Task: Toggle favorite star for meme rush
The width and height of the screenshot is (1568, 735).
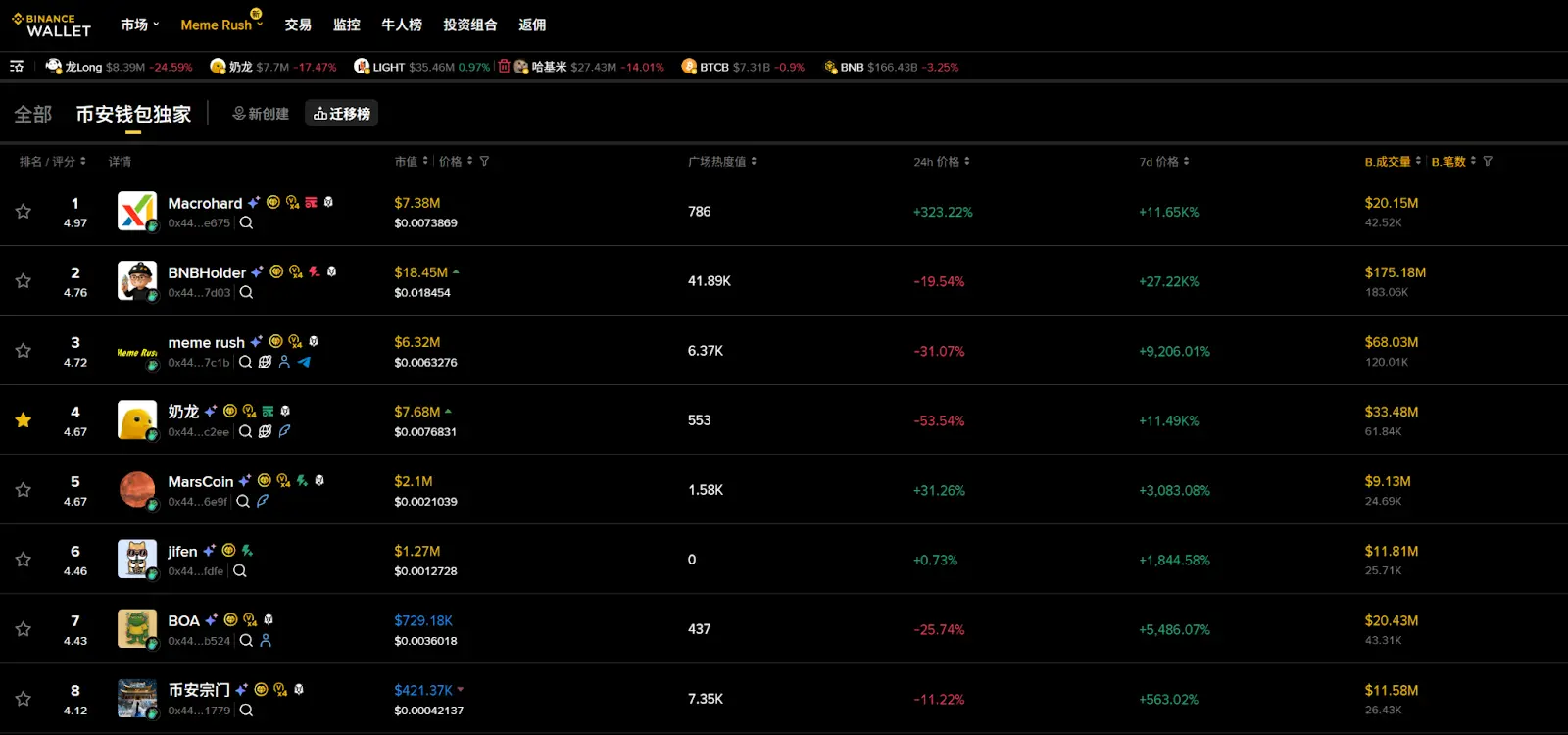Action: 24,351
